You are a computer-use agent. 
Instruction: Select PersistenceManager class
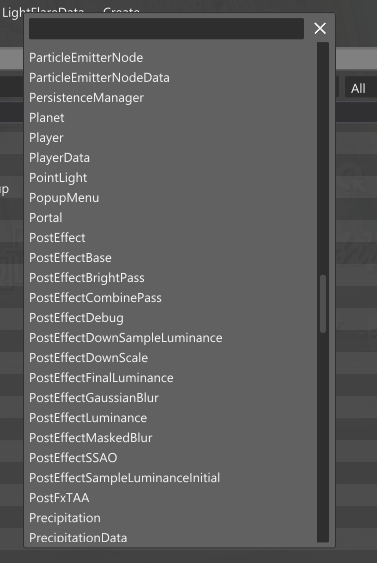[x=87, y=98]
